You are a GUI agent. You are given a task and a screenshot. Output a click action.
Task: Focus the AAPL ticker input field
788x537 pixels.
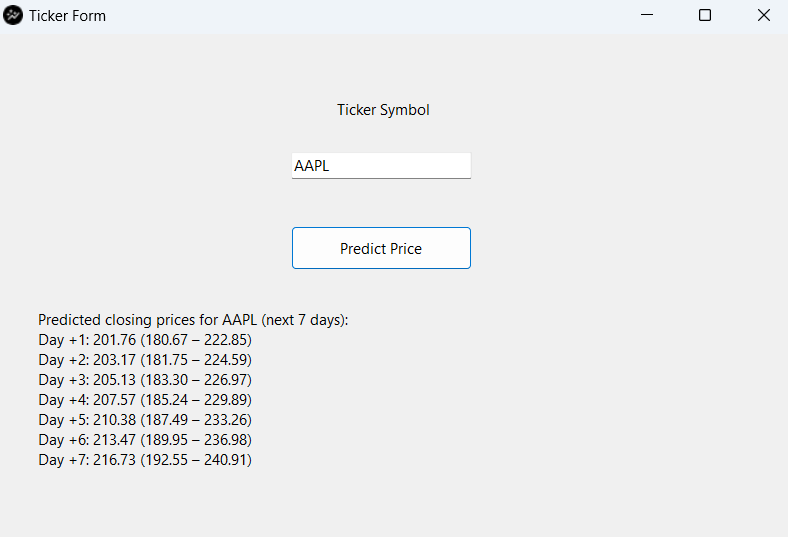tap(381, 166)
